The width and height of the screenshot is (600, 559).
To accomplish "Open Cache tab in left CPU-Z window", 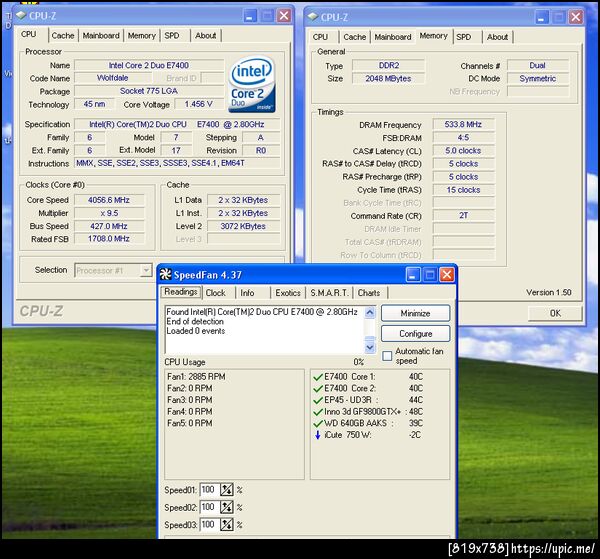I will point(63,36).
